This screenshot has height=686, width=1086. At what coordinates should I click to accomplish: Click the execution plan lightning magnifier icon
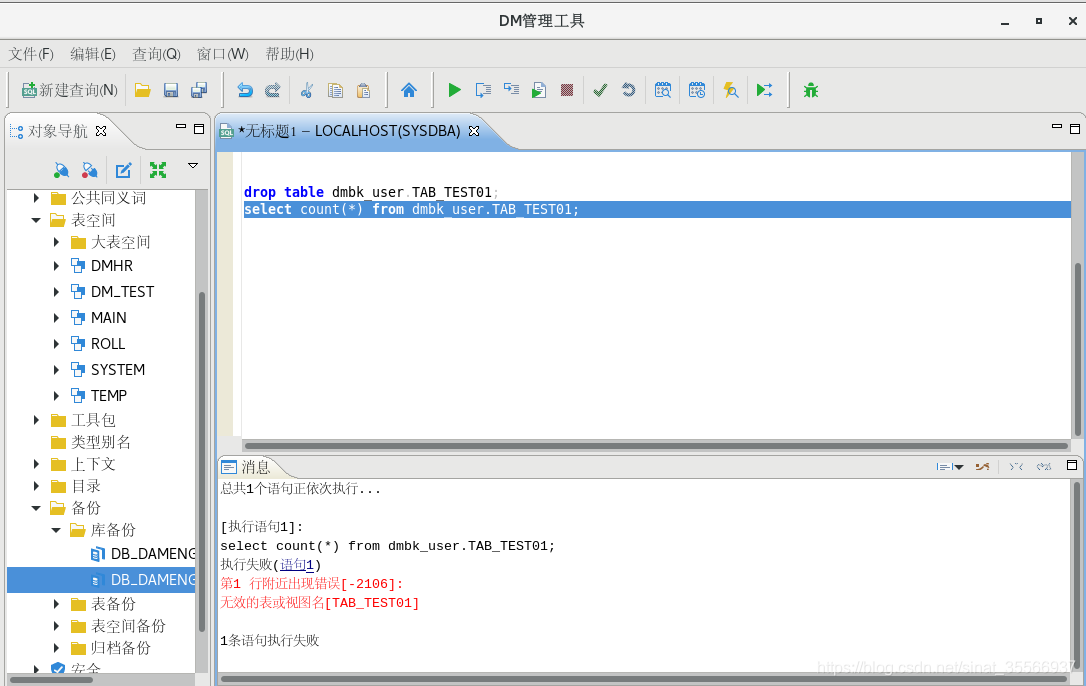coord(731,90)
